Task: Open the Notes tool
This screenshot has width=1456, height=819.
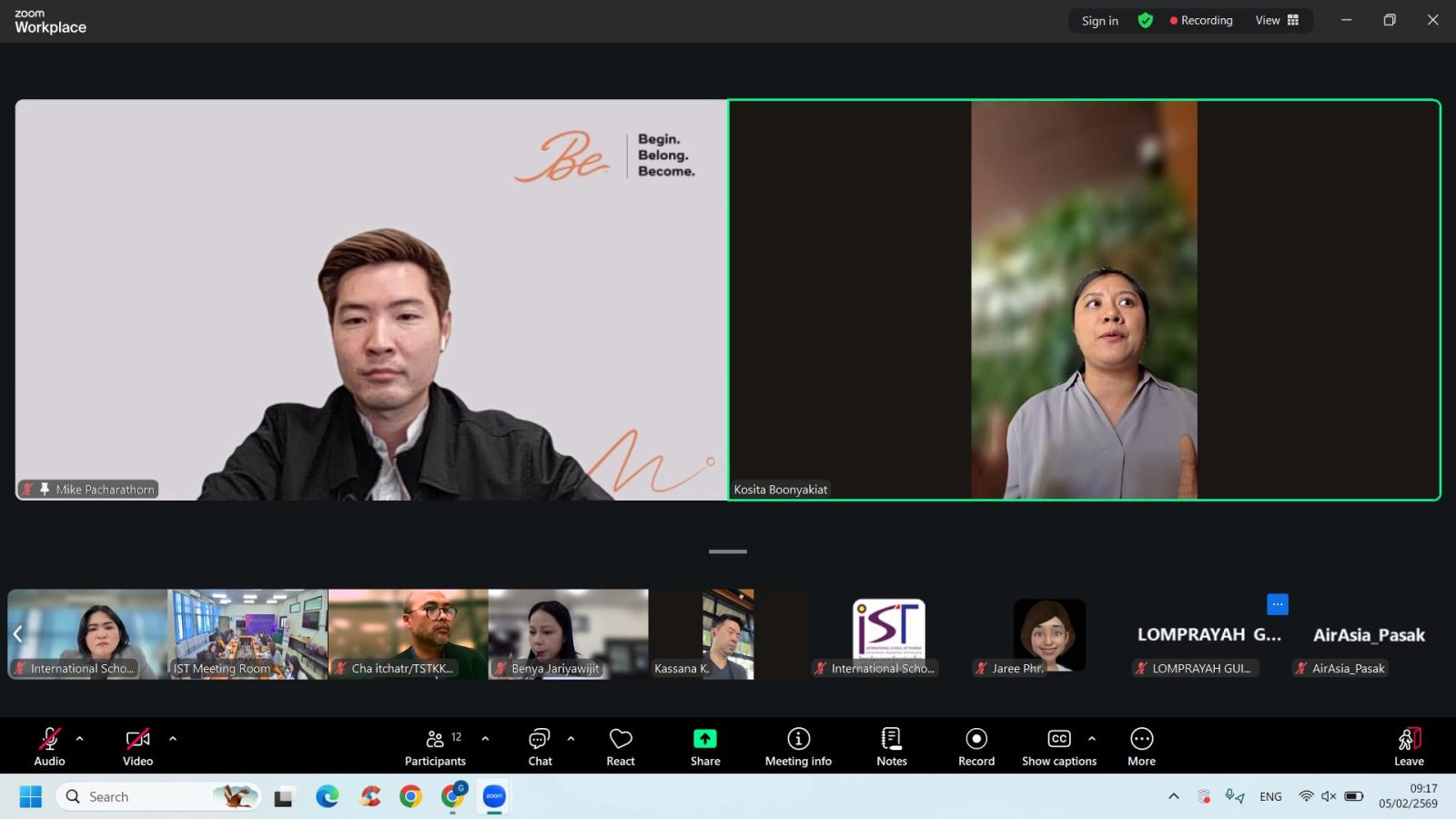Action: [892, 746]
